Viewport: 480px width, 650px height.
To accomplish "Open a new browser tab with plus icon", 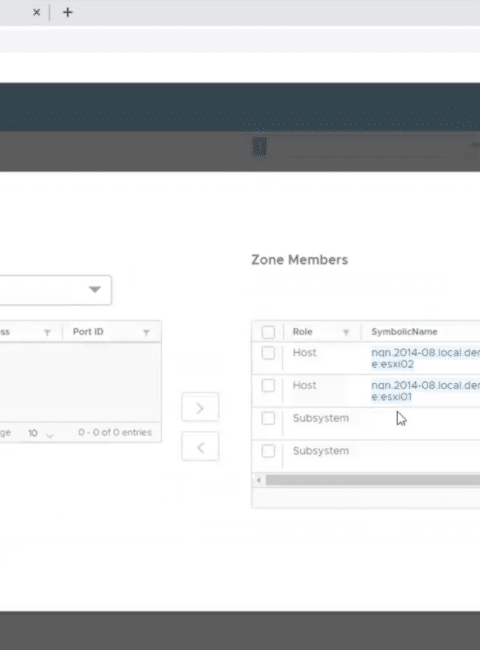I will click(x=68, y=12).
